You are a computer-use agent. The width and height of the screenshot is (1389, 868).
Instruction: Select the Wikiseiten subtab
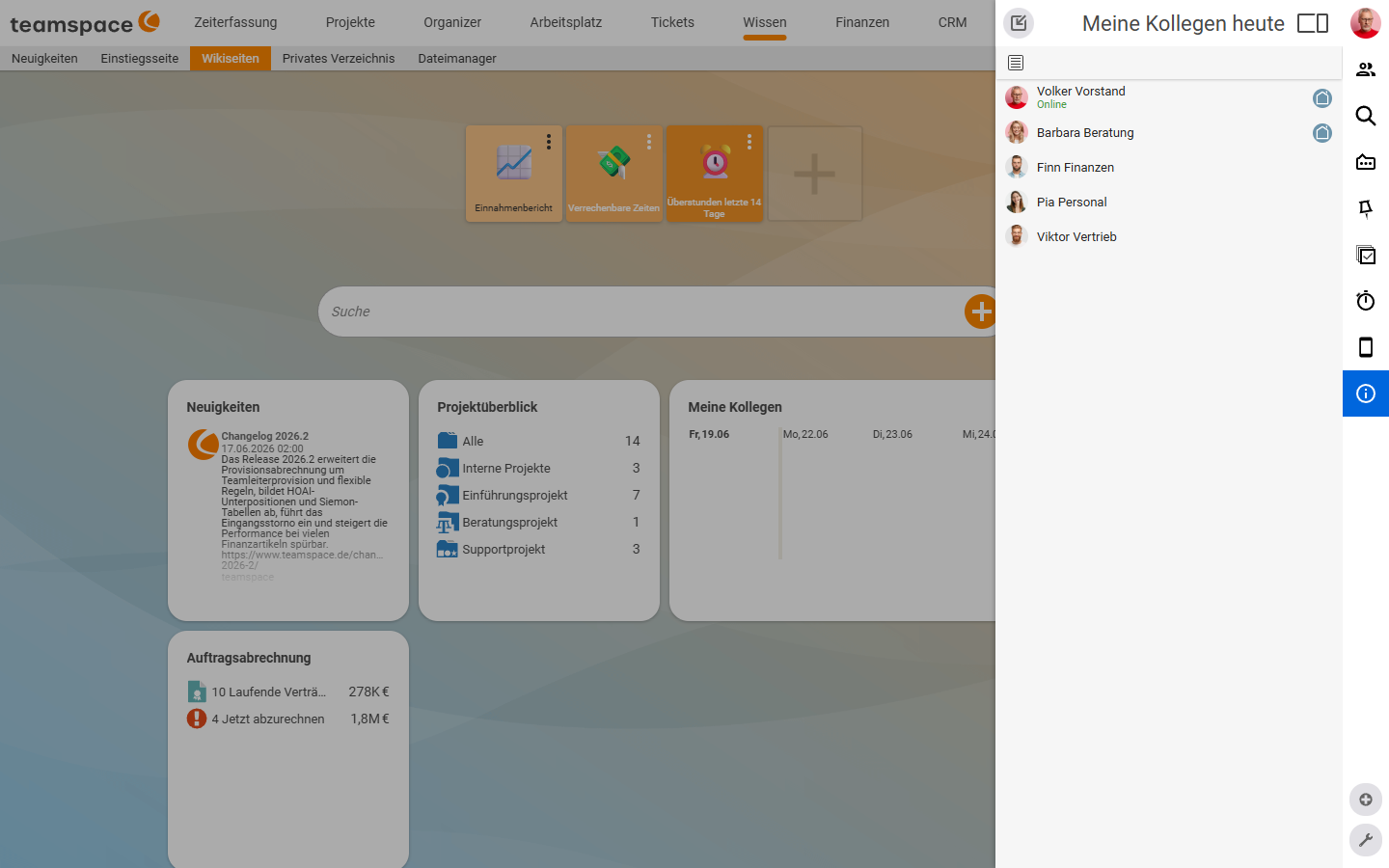coord(231,59)
